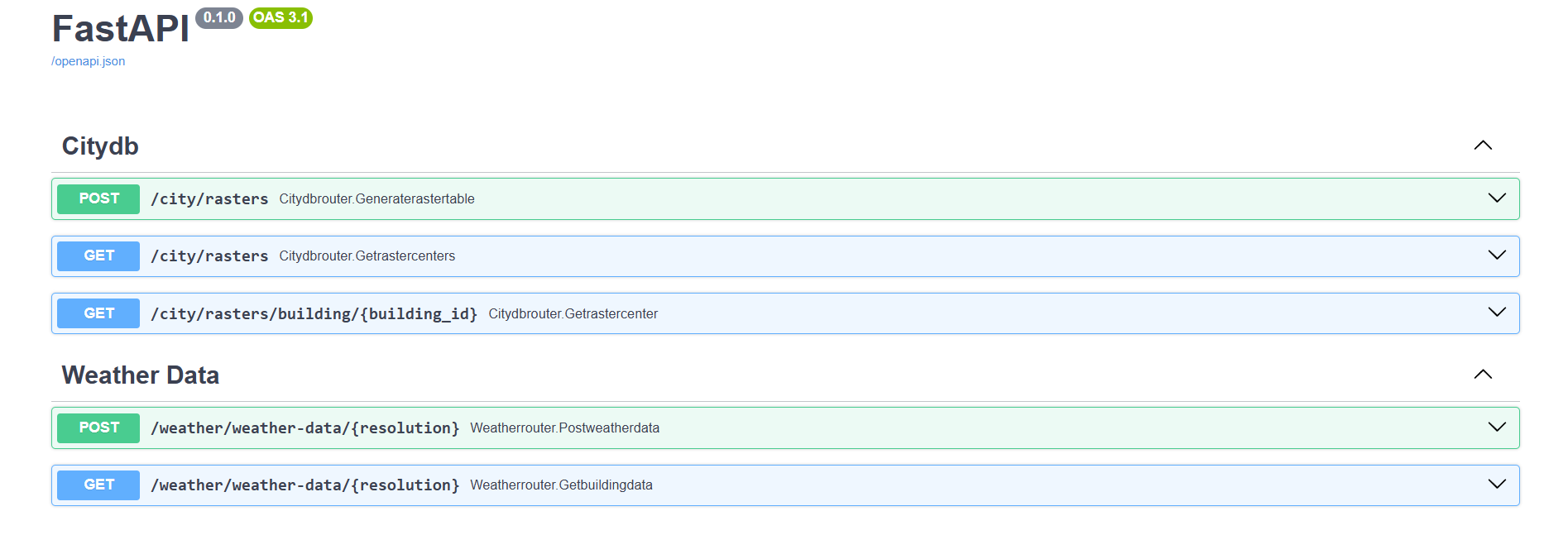Click the /city/rasters/building/{building_id} path
This screenshot has width=1568, height=535.
coord(314,314)
